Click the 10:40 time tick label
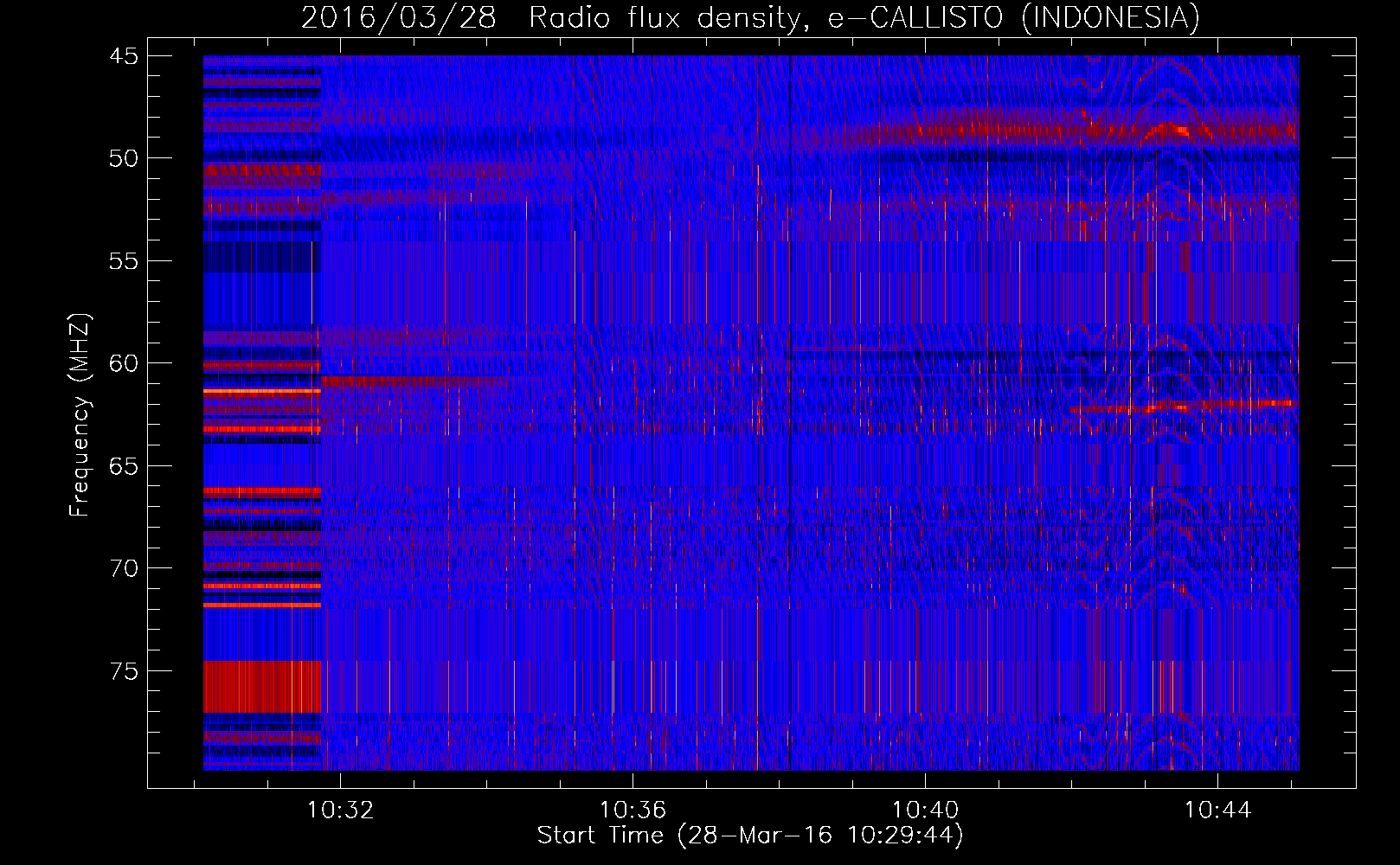1400x865 pixels. (x=925, y=810)
